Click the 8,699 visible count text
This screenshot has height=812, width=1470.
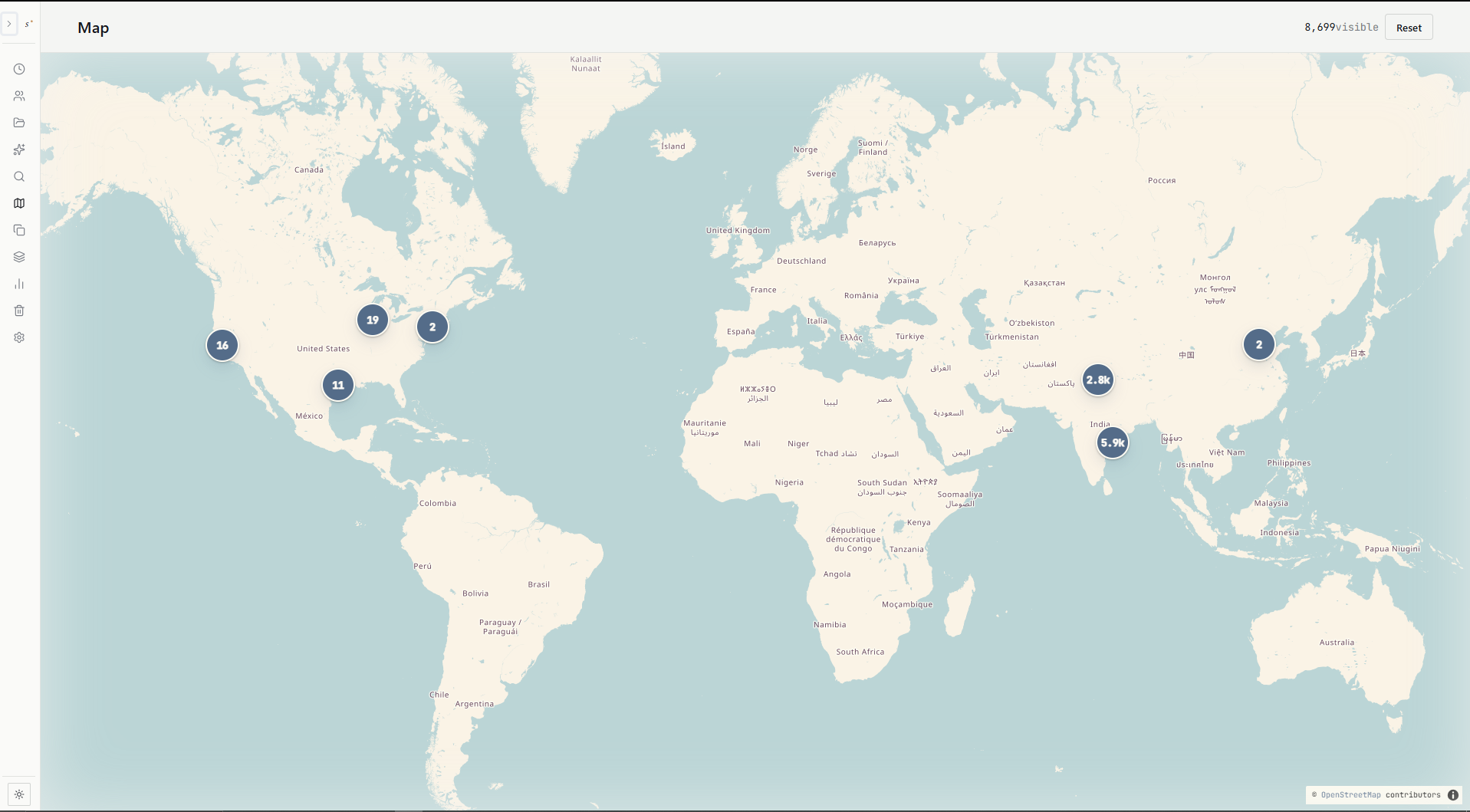[1341, 27]
